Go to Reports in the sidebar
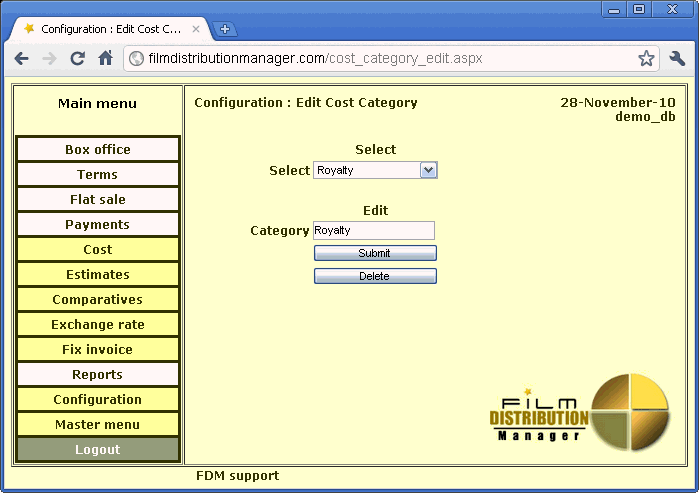699x493 pixels. click(x=98, y=374)
